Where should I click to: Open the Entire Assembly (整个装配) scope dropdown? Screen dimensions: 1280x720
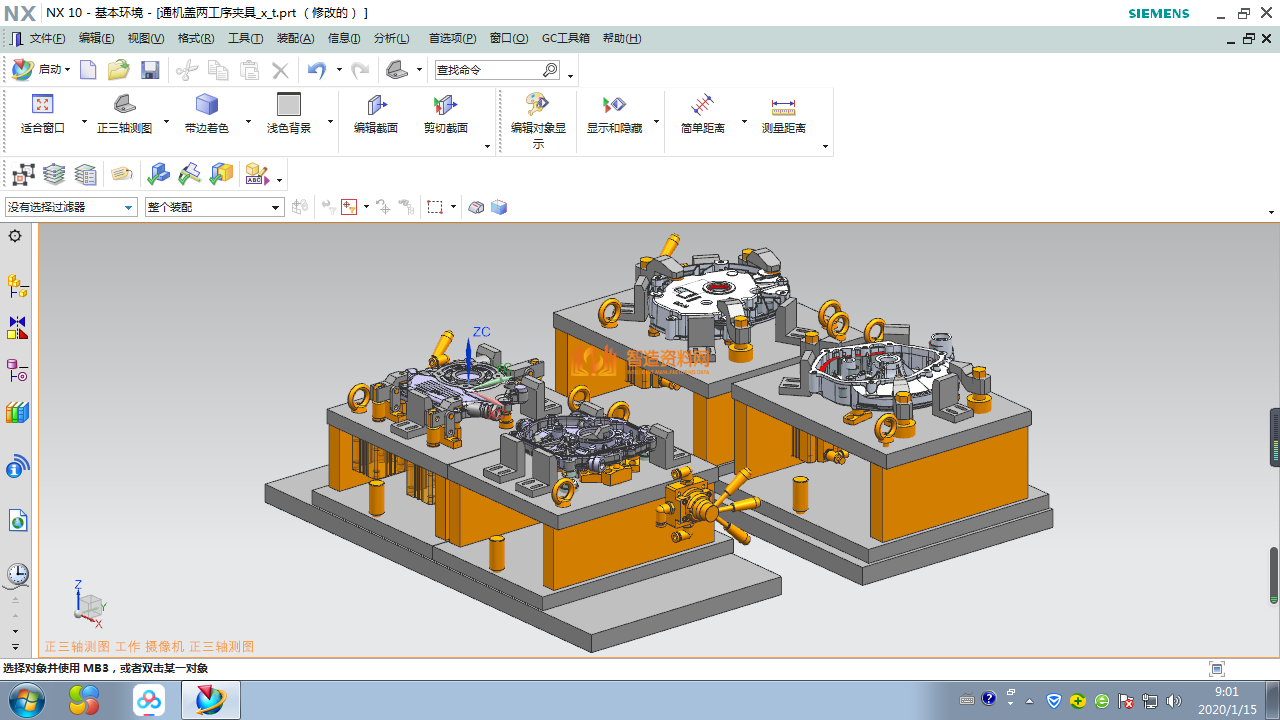click(x=276, y=208)
